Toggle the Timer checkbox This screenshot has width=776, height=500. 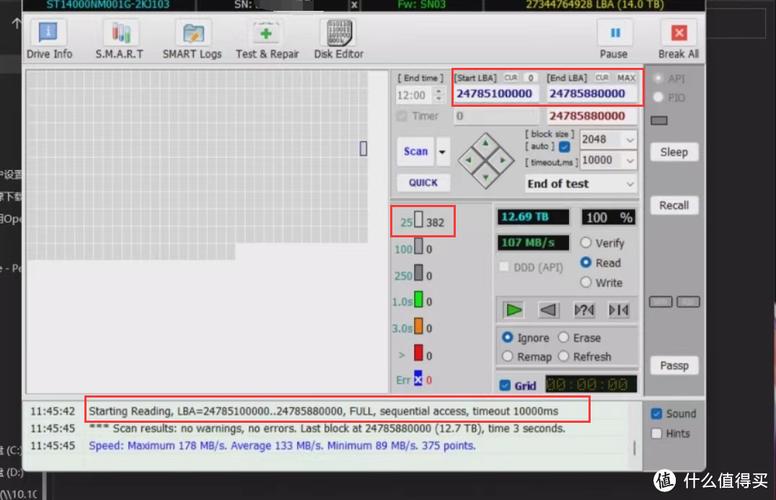[402, 116]
